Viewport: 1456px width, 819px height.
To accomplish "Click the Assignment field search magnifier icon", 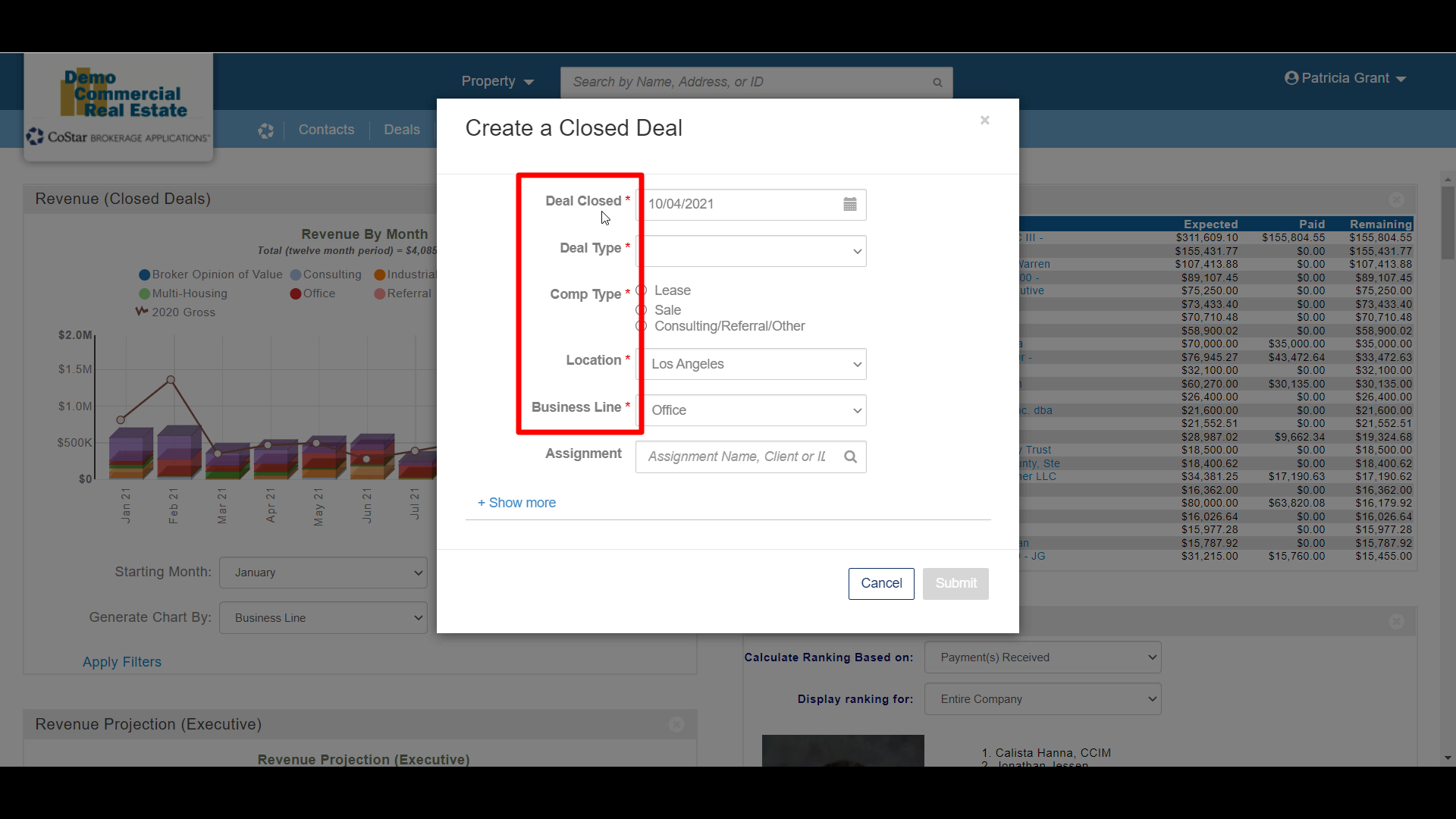I will point(850,457).
